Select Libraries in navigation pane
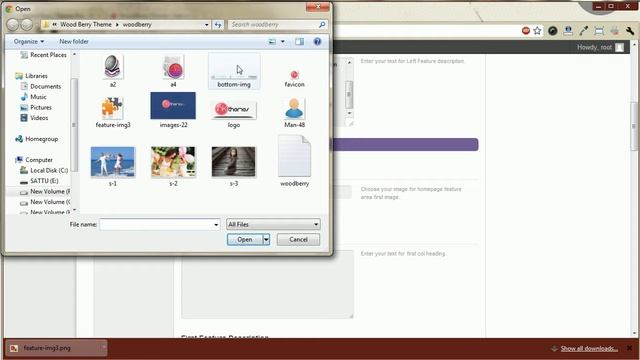 point(31,76)
